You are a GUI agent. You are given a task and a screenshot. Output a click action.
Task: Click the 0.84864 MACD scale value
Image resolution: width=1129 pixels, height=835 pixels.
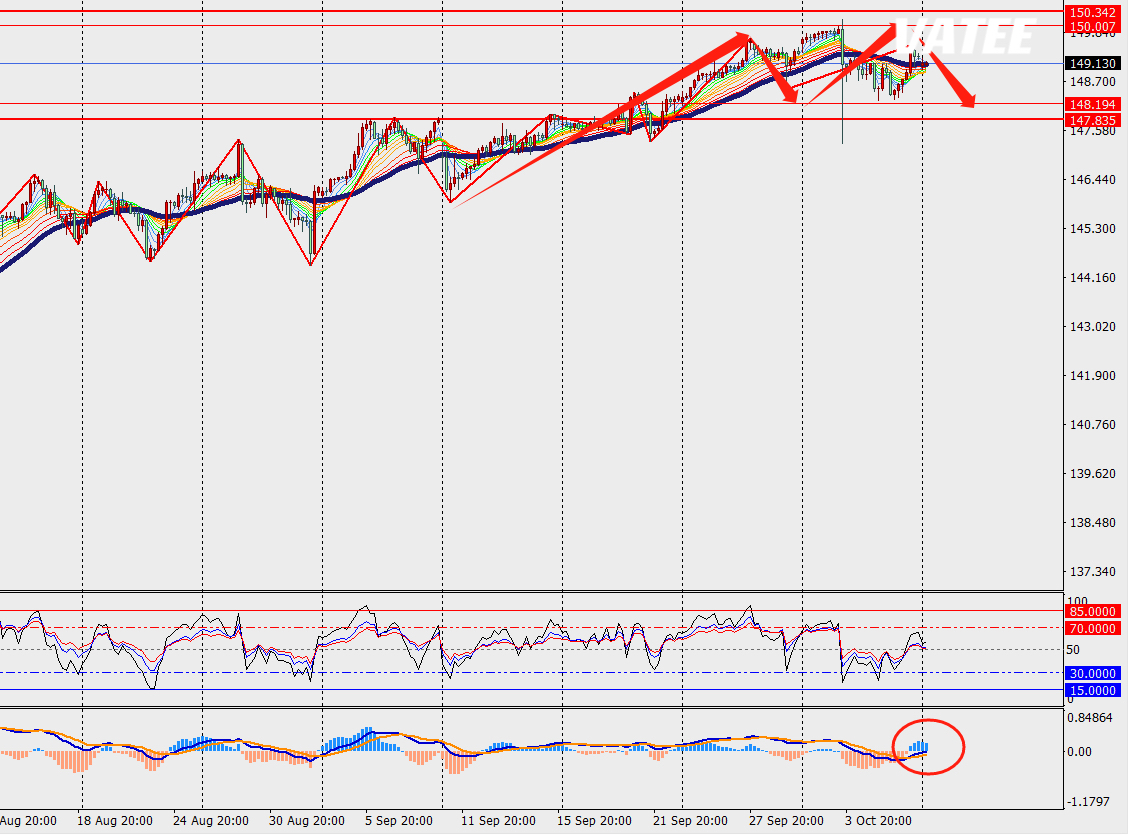(1089, 718)
